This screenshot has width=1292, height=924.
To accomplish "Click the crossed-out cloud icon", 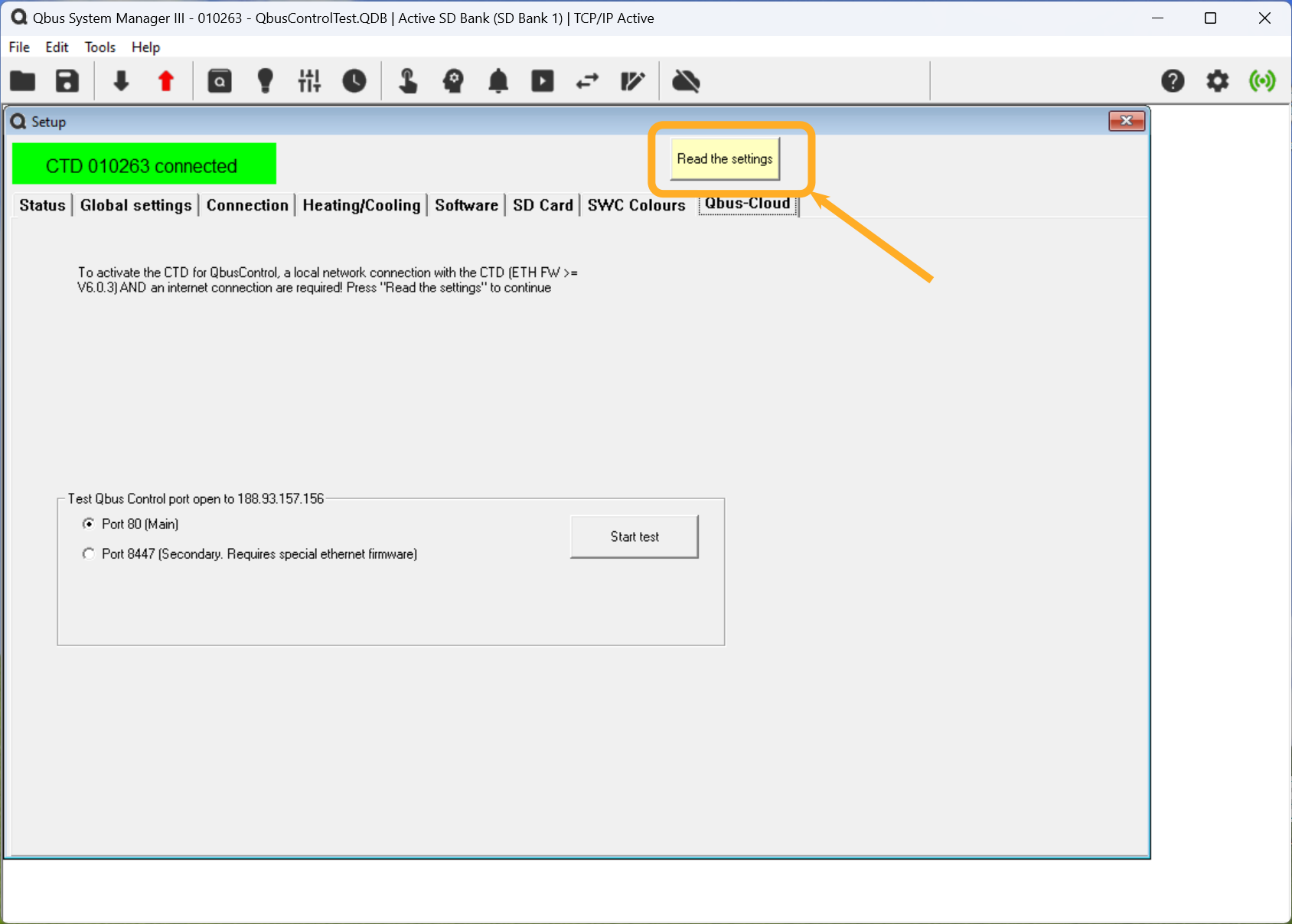I will click(686, 80).
